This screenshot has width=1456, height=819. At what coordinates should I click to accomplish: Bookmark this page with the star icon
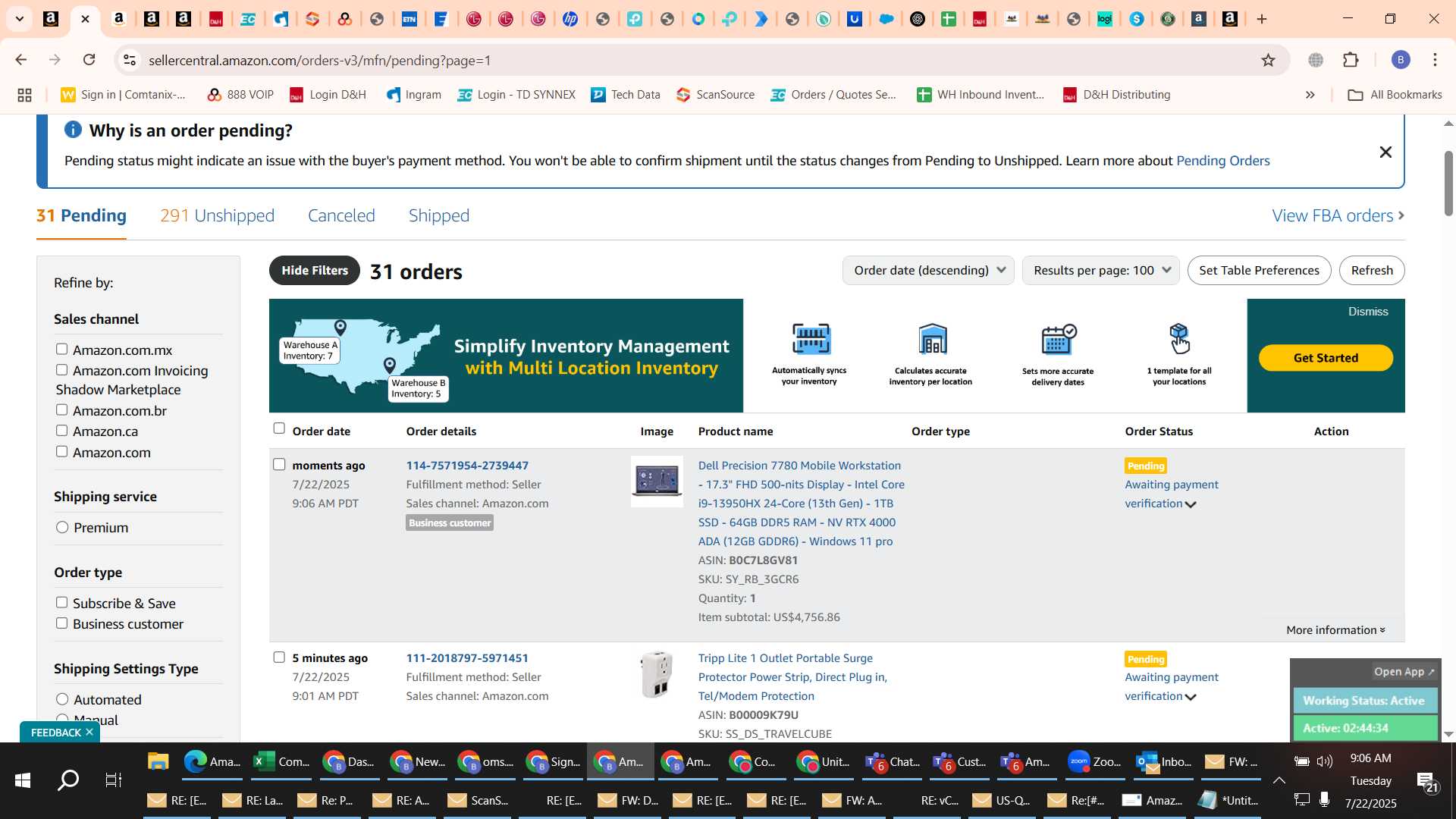(x=1268, y=60)
